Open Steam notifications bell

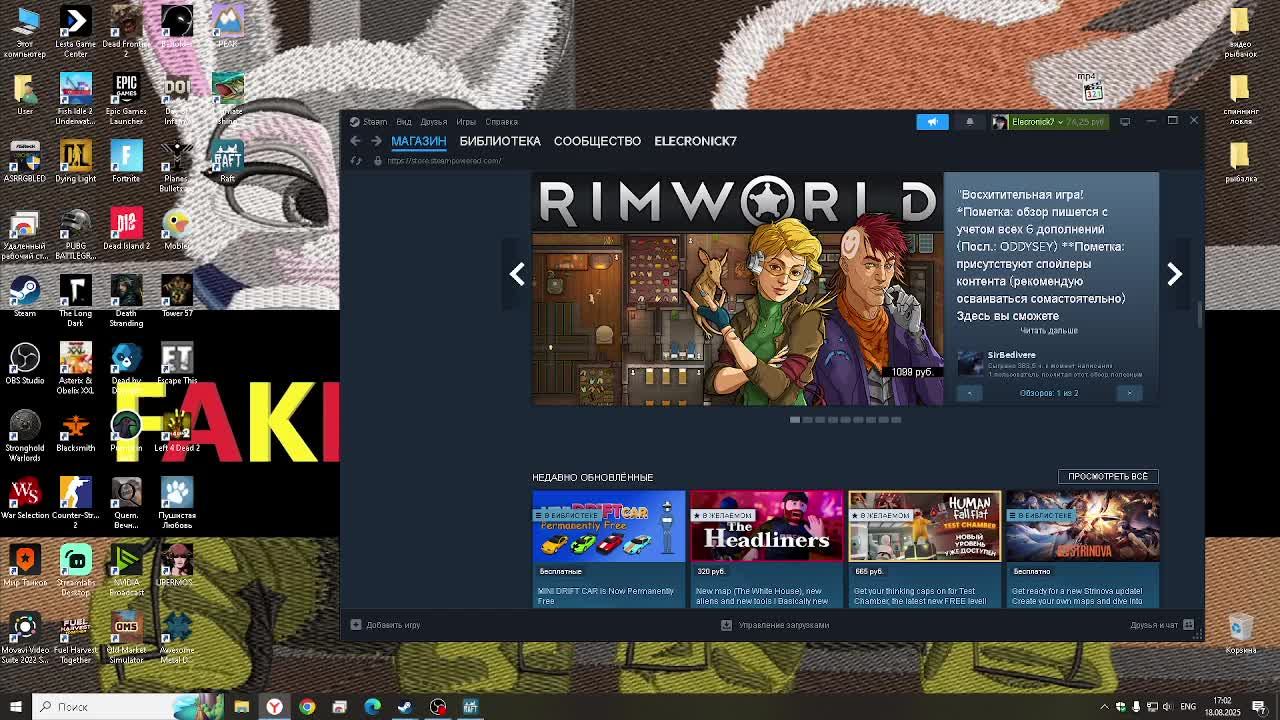[x=969, y=122]
